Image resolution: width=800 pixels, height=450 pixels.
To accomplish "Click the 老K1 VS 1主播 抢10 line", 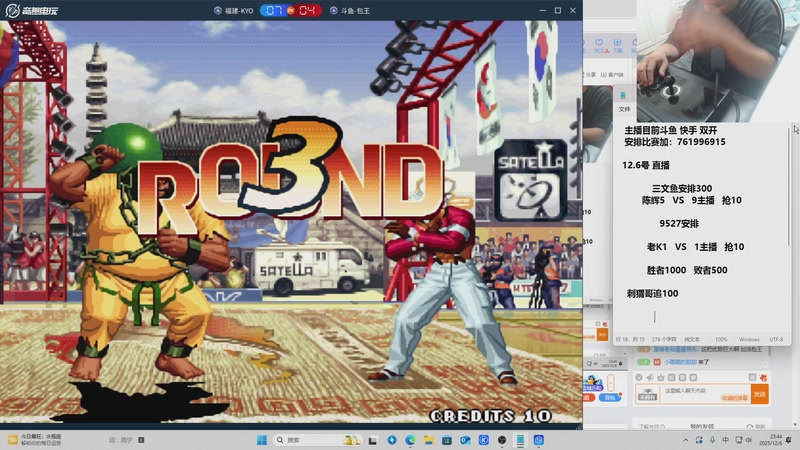I will [x=695, y=247].
